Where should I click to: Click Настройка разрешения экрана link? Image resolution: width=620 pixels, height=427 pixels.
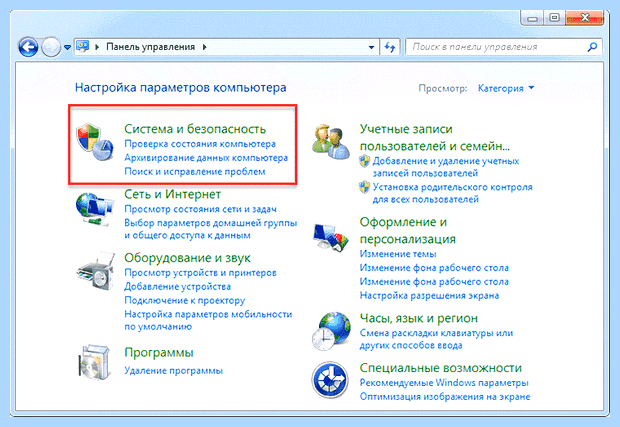[x=429, y=295]
